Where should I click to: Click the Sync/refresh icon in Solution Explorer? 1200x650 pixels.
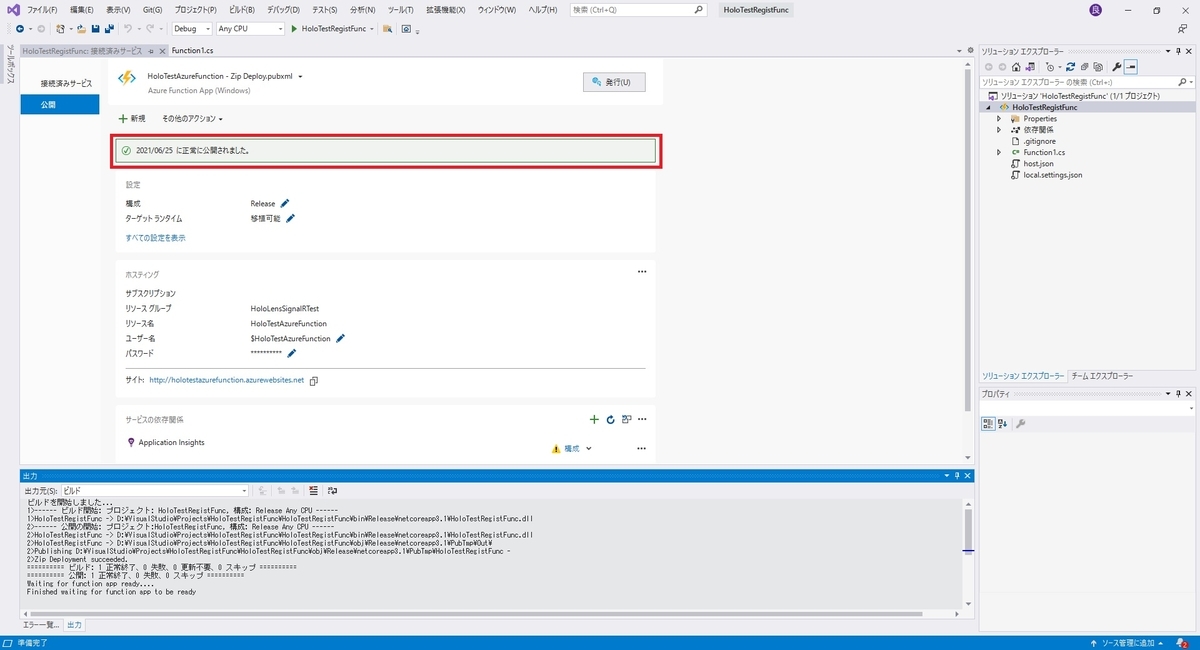(x=1071, y=67)
